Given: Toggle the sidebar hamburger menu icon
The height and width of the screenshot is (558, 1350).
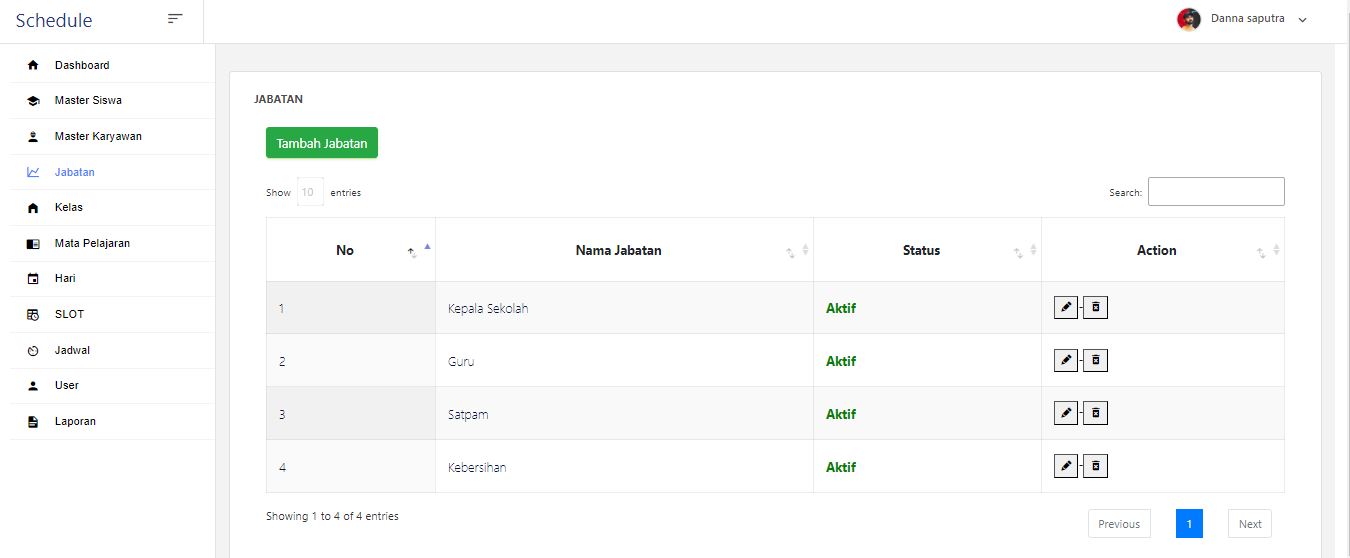Looking at the screenshot, I should point(175,19).
